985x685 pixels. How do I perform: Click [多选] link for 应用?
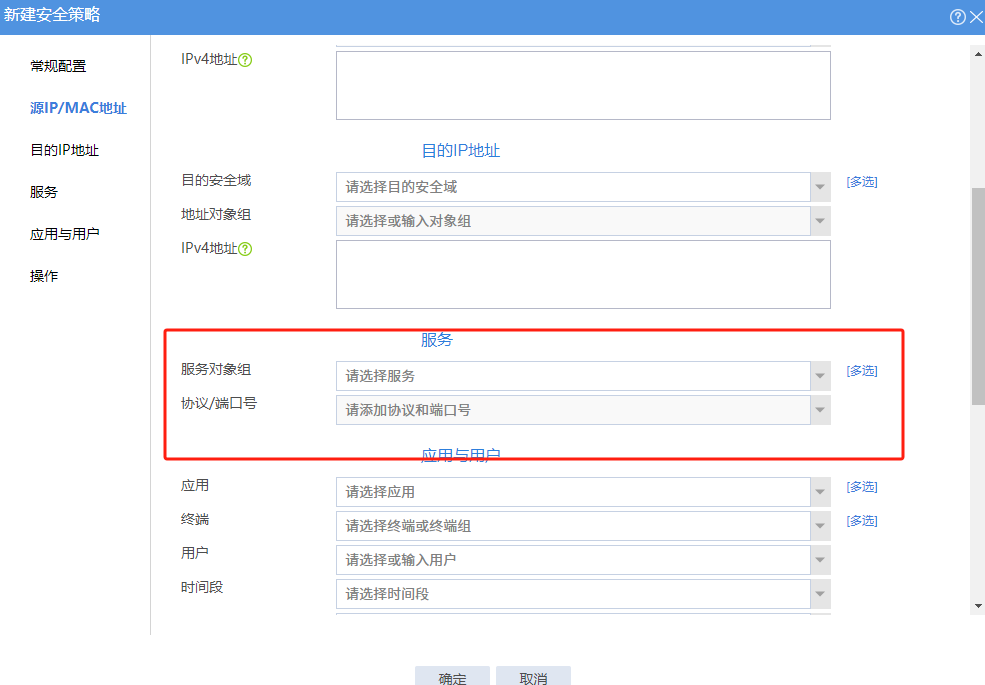point(862,487)
